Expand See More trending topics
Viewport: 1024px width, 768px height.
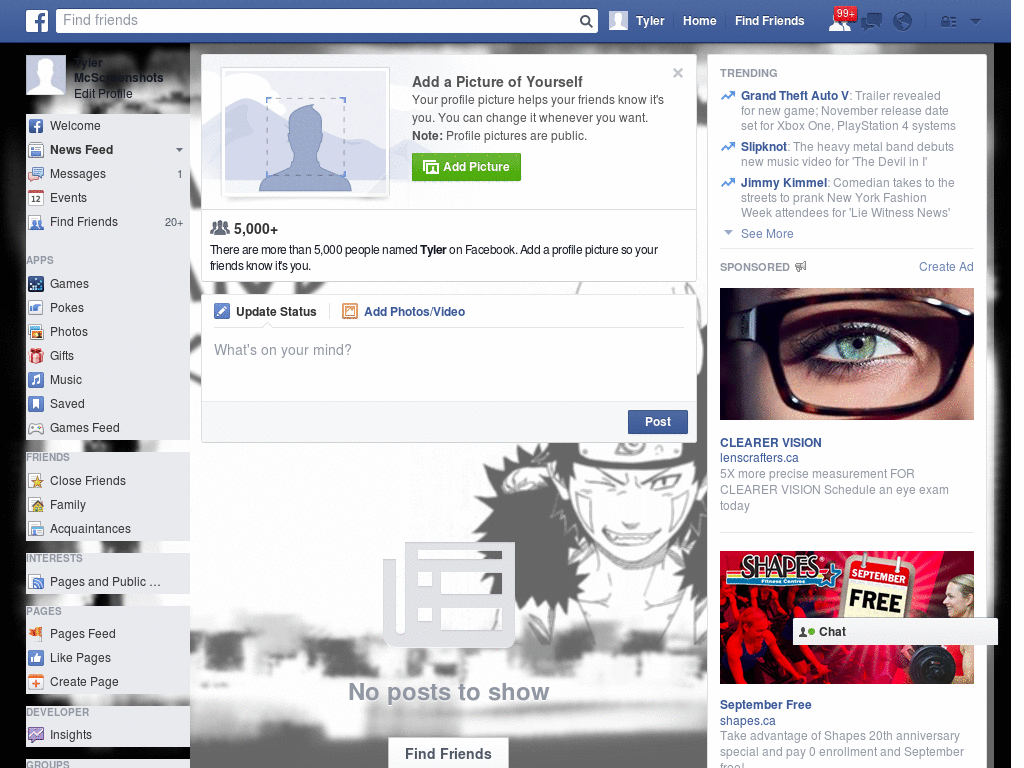[767, 234]
